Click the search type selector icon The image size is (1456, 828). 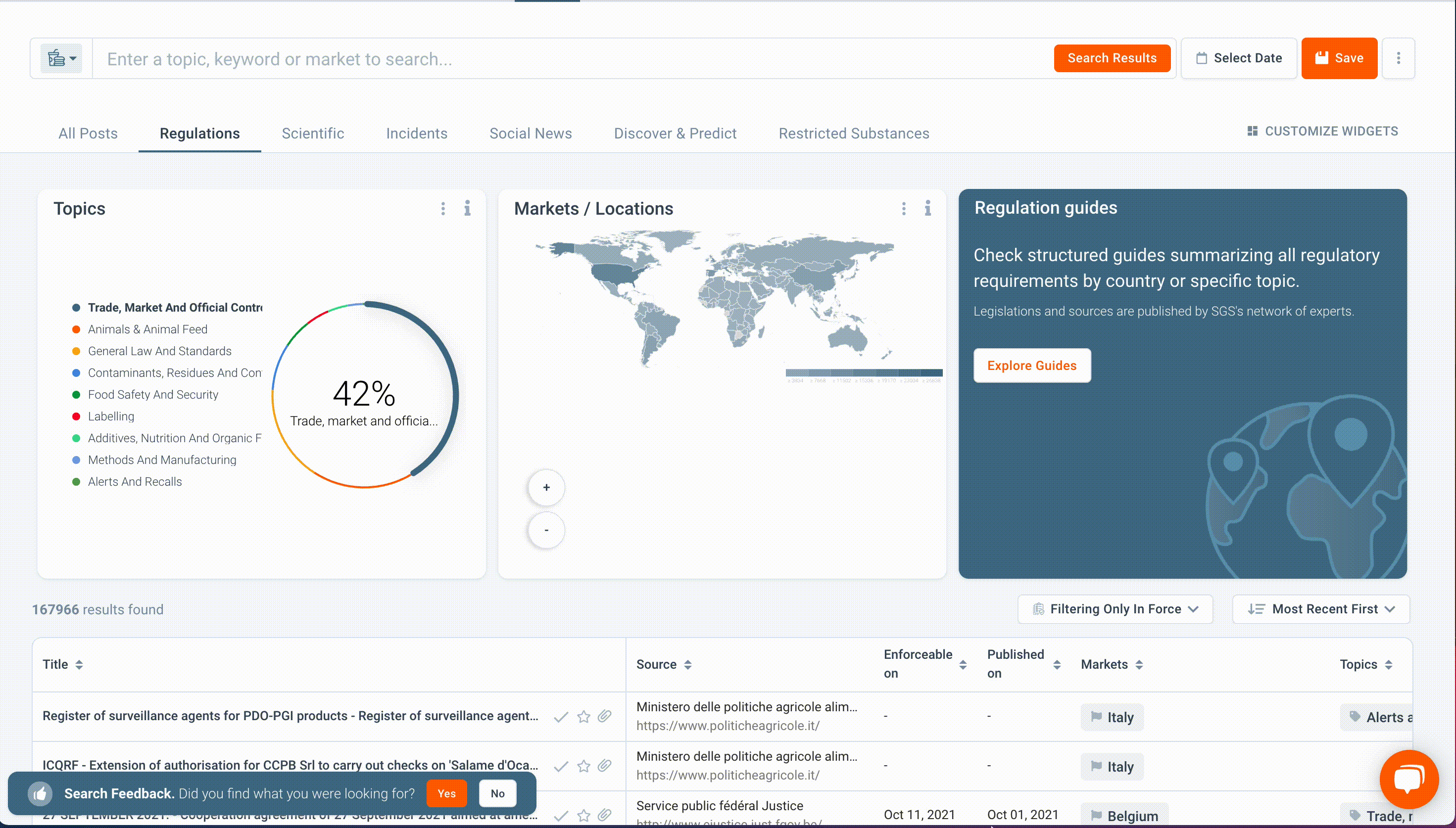click(x=61, y=58)
